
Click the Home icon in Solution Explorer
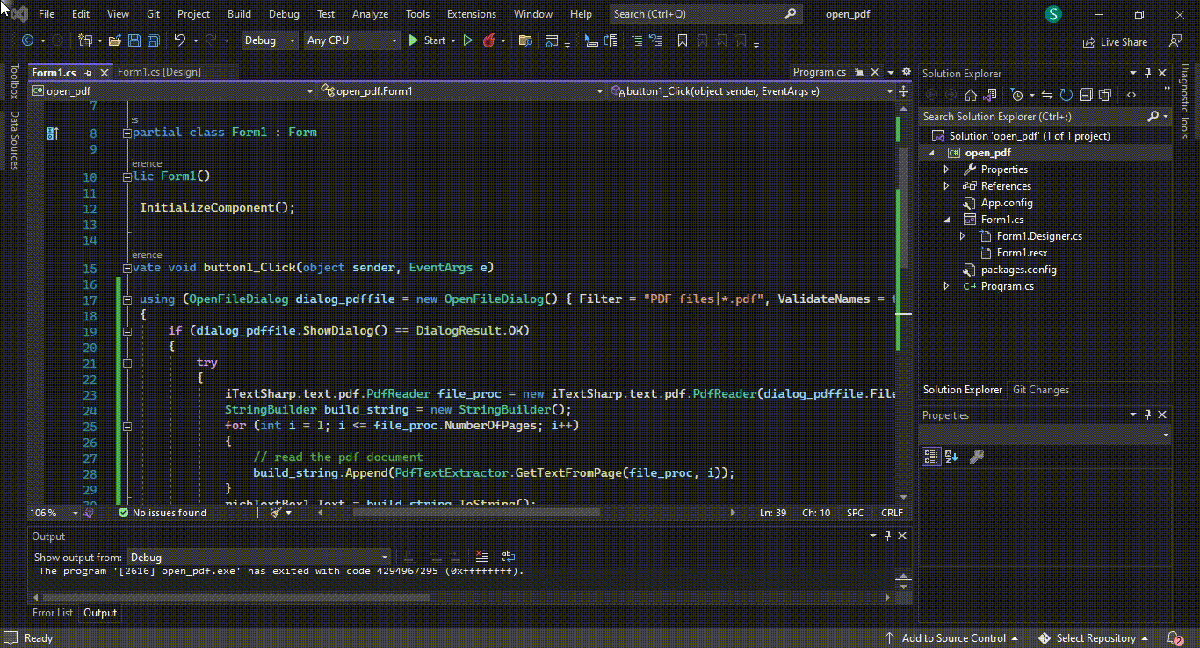(970, 95)
